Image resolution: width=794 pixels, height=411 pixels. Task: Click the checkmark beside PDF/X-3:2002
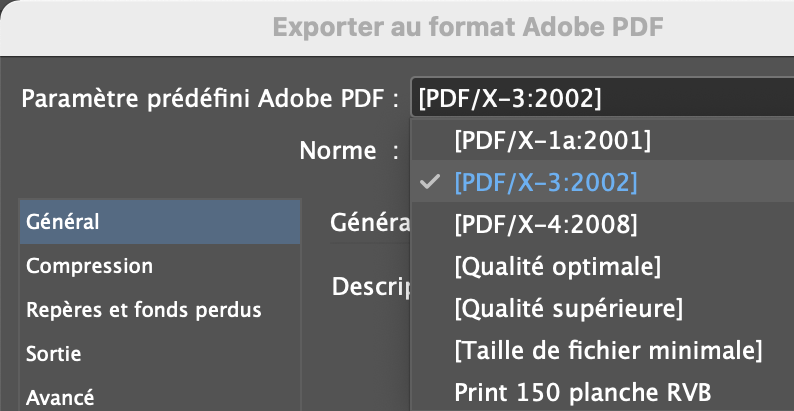tap(430, 183)
